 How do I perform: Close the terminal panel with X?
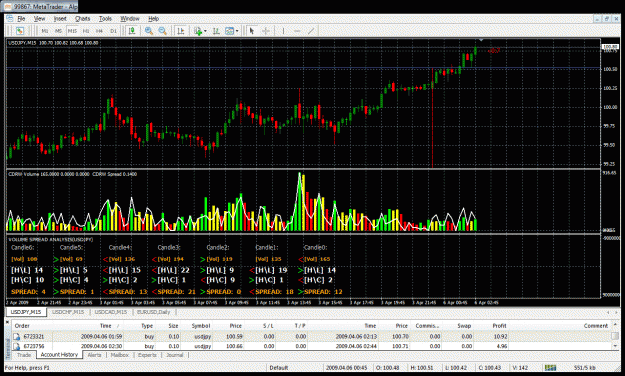[8, 321]
